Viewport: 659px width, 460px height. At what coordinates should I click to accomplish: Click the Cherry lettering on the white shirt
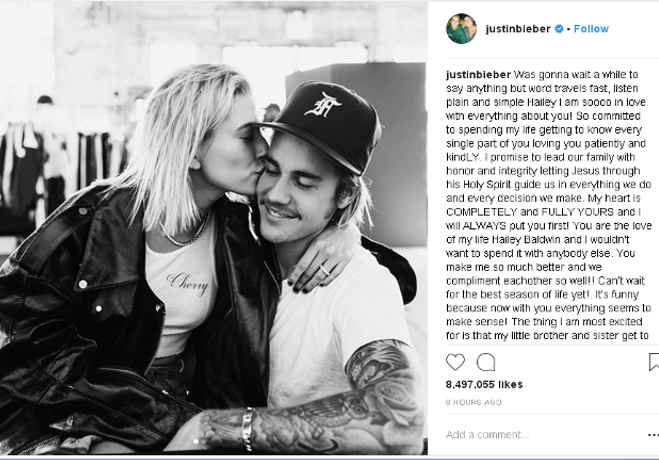(x=187, y=283)
